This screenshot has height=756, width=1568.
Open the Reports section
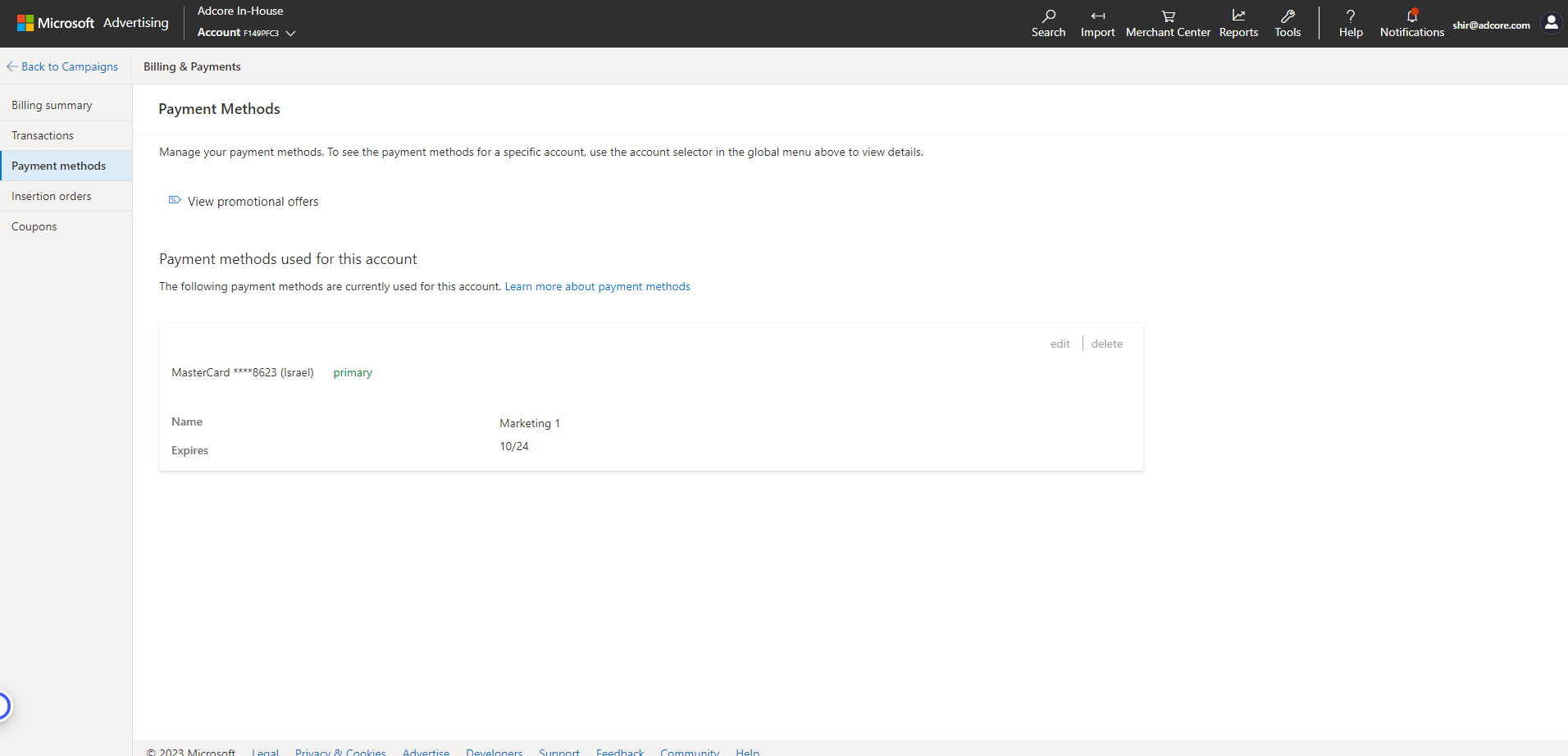tap(1238, 23)
